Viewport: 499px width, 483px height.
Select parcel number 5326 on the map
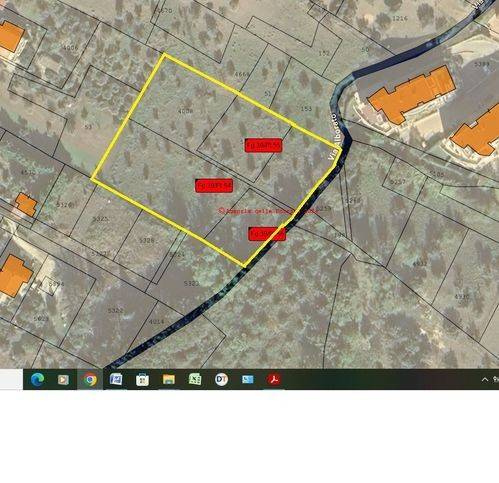(147, 240)
